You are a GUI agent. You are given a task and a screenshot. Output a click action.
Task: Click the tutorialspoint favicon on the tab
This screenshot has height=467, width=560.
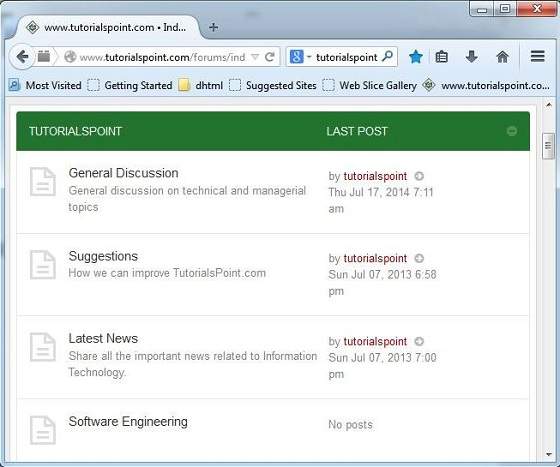tap(32, 27)
